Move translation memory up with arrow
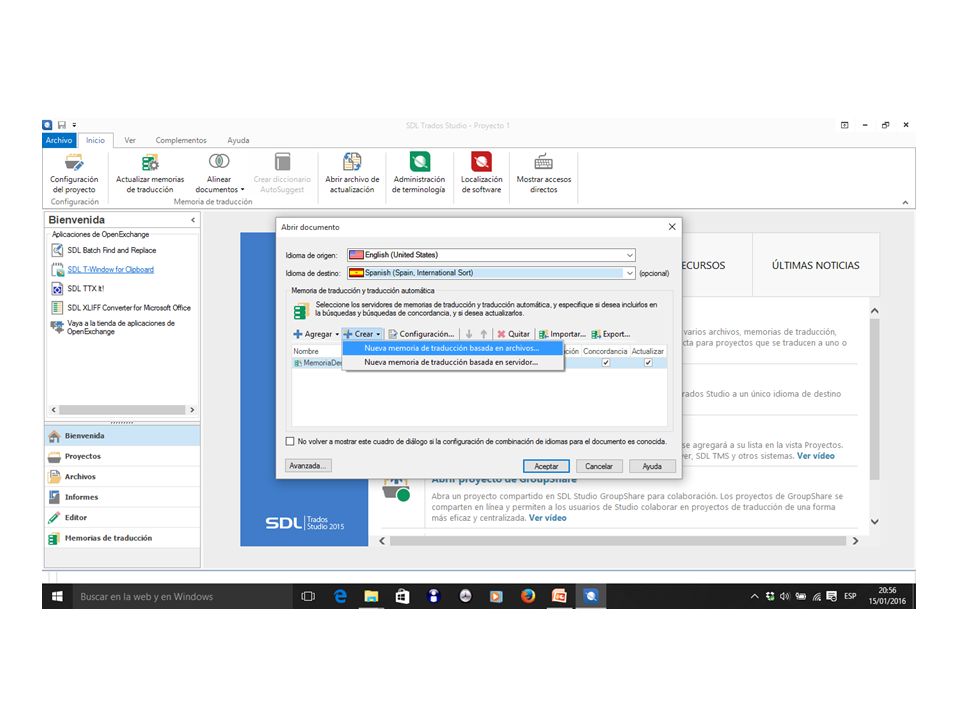The image size is (960, 720). pyautogui.click(x=484, y=334)
